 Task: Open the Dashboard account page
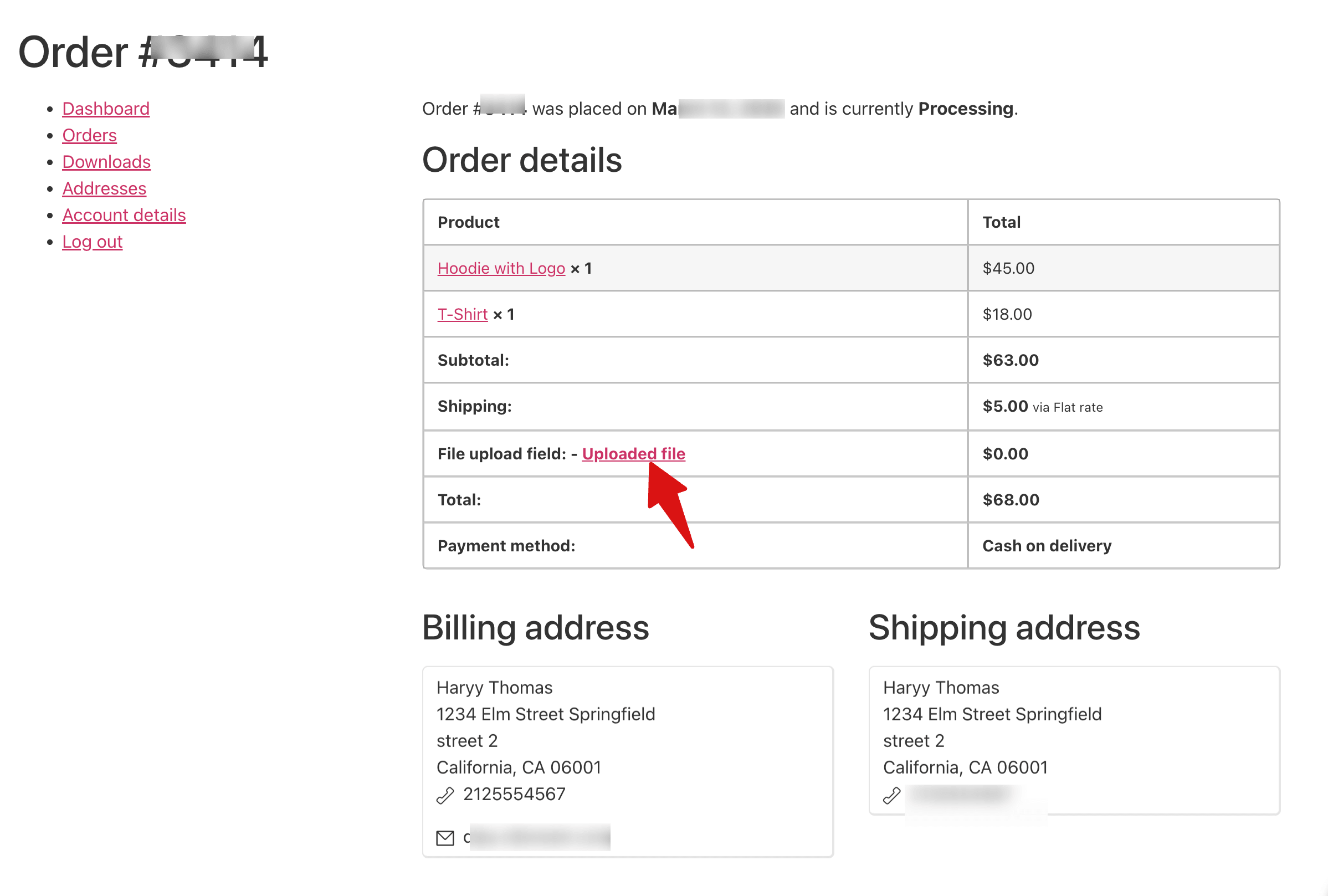[106, 109]
